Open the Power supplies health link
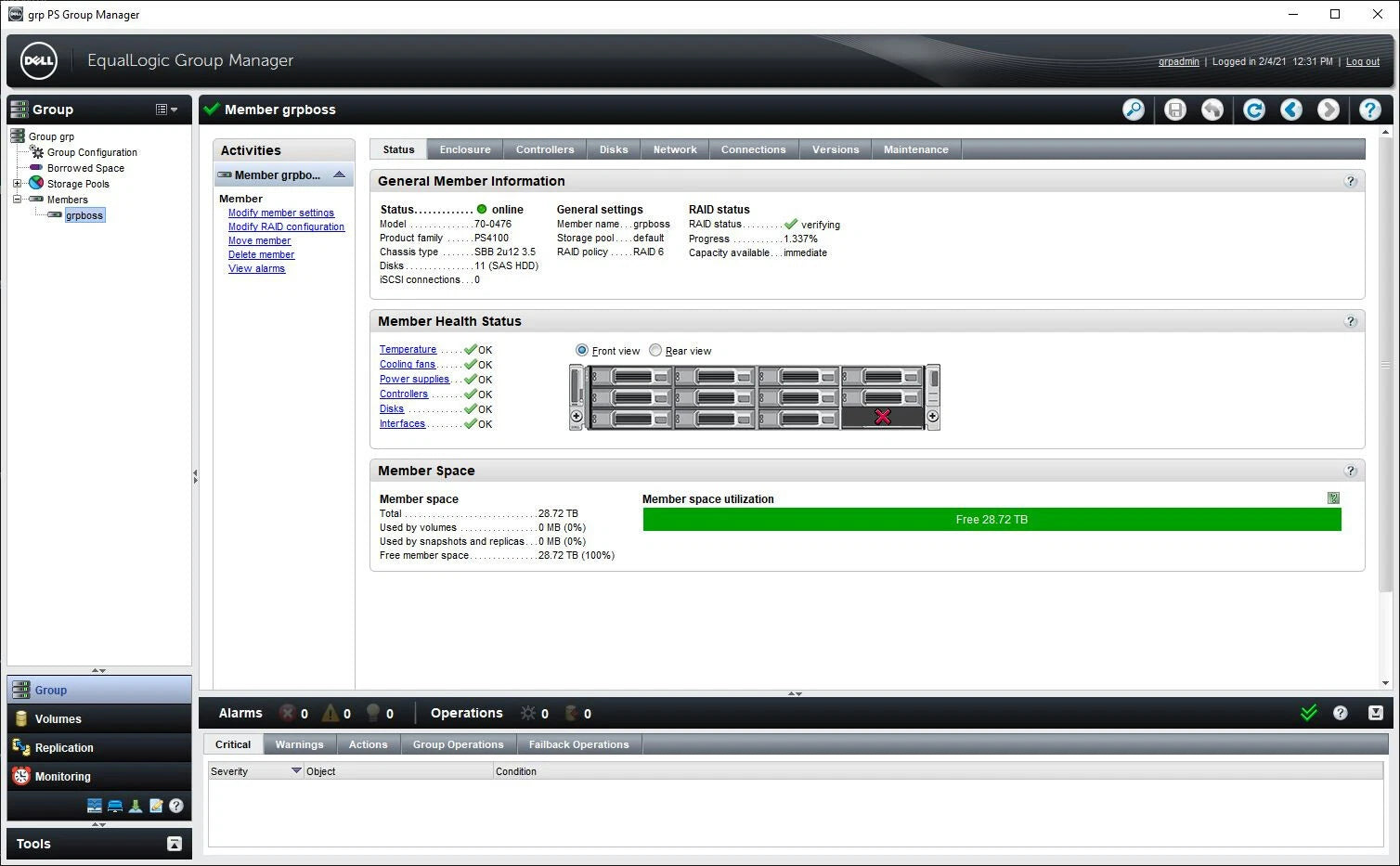Image resolution: width=1400 pixels, height=866 pixels. [x=414, y=379]
